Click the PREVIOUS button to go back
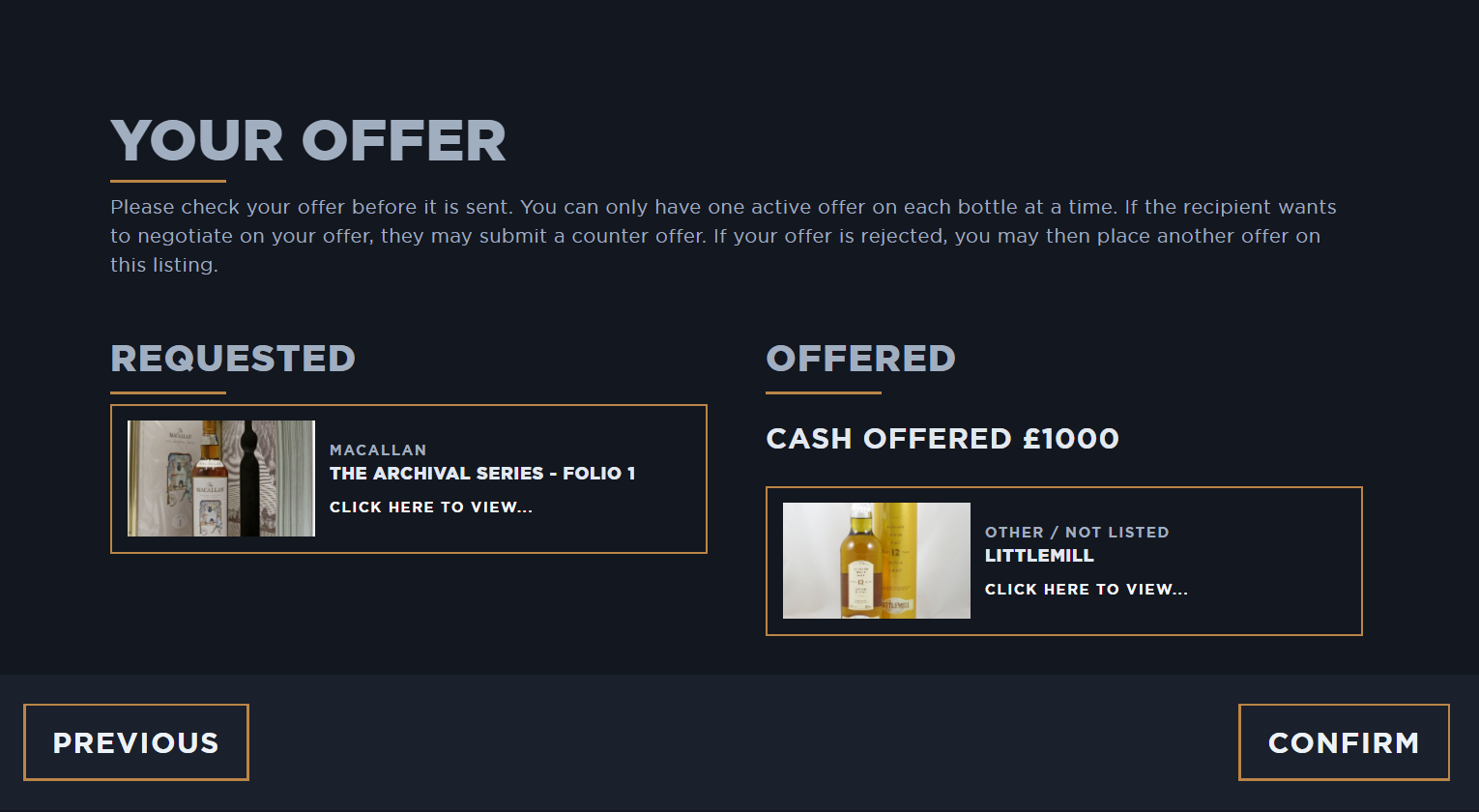 point(135,742)
